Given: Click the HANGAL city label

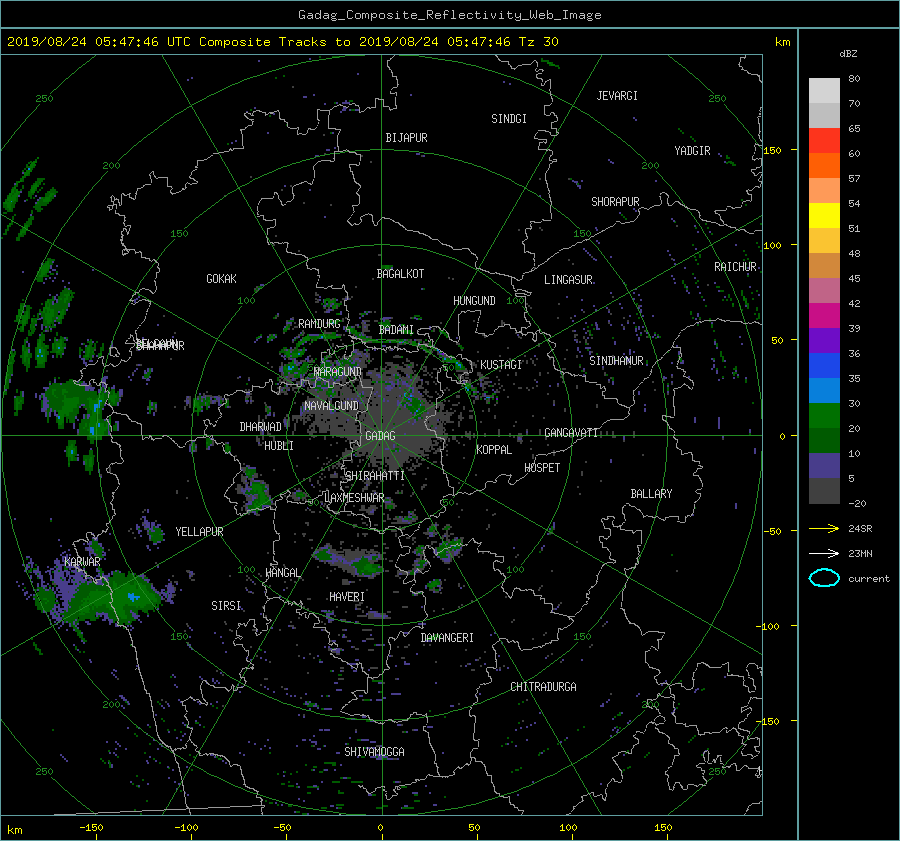Looking at the screenshot, I should click(x=282, y=573).
